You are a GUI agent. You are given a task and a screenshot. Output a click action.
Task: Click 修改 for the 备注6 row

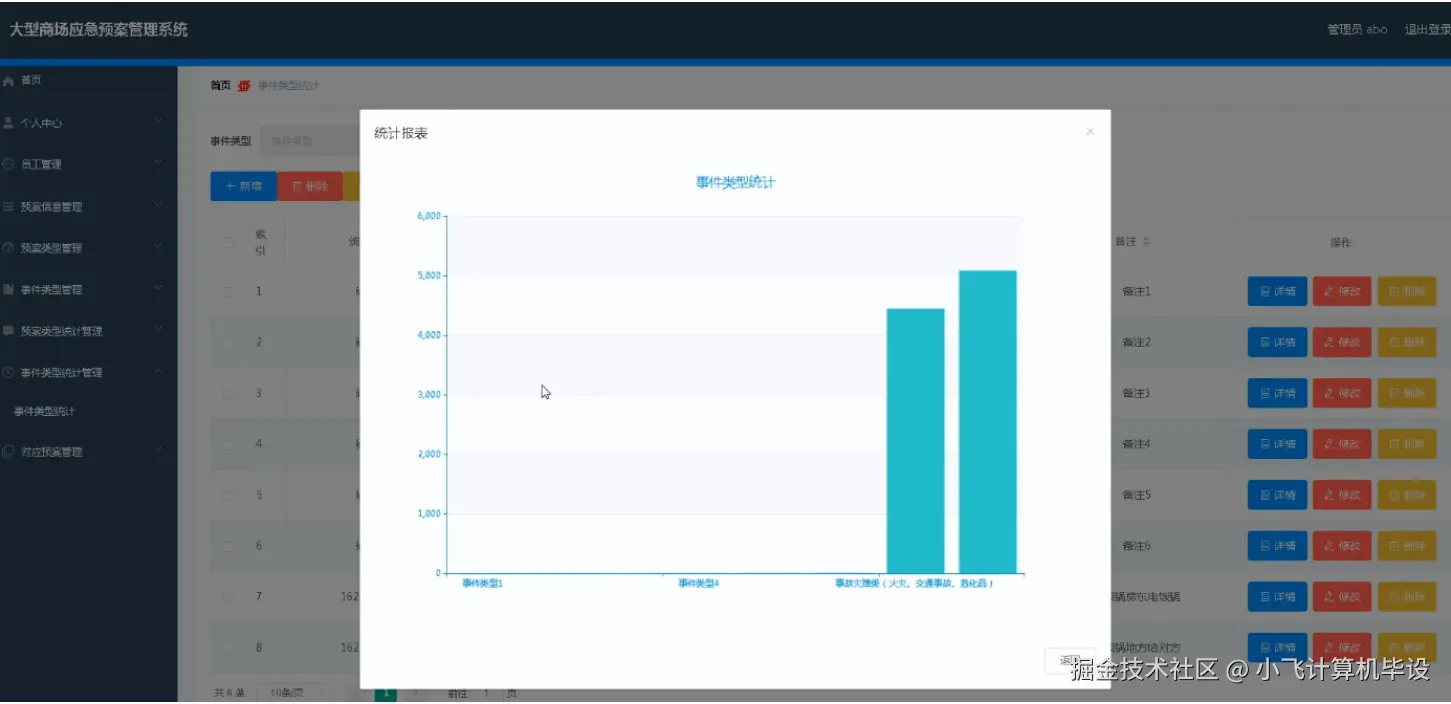pyautogui.click(x=1342, y=546)
